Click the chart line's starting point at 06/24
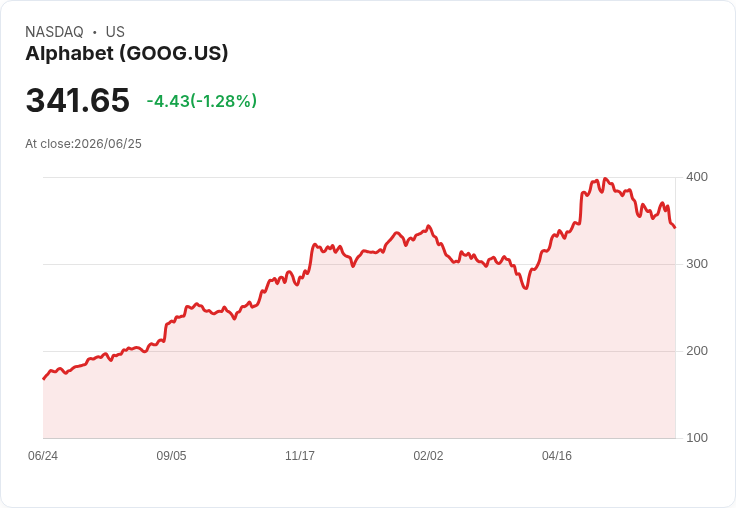Viewport: 736px width, 508px height. click(x=44, y=378)
